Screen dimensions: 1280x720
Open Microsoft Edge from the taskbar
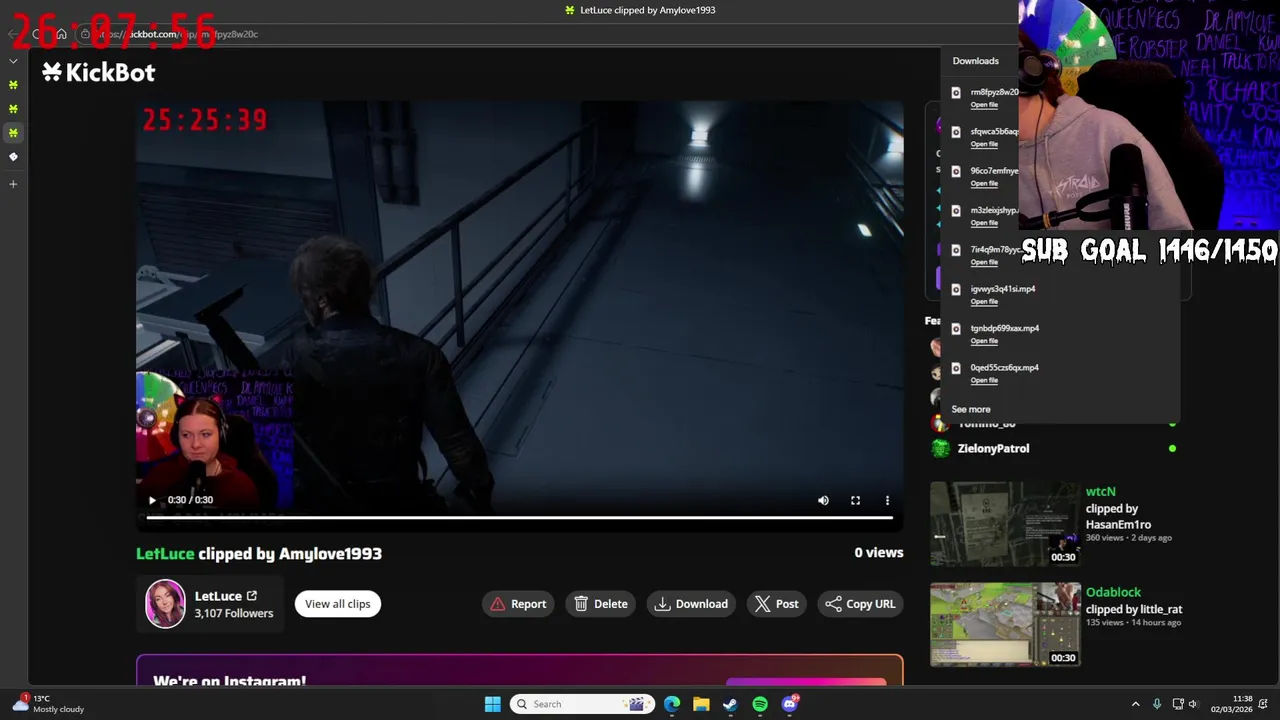click(672, 704)
